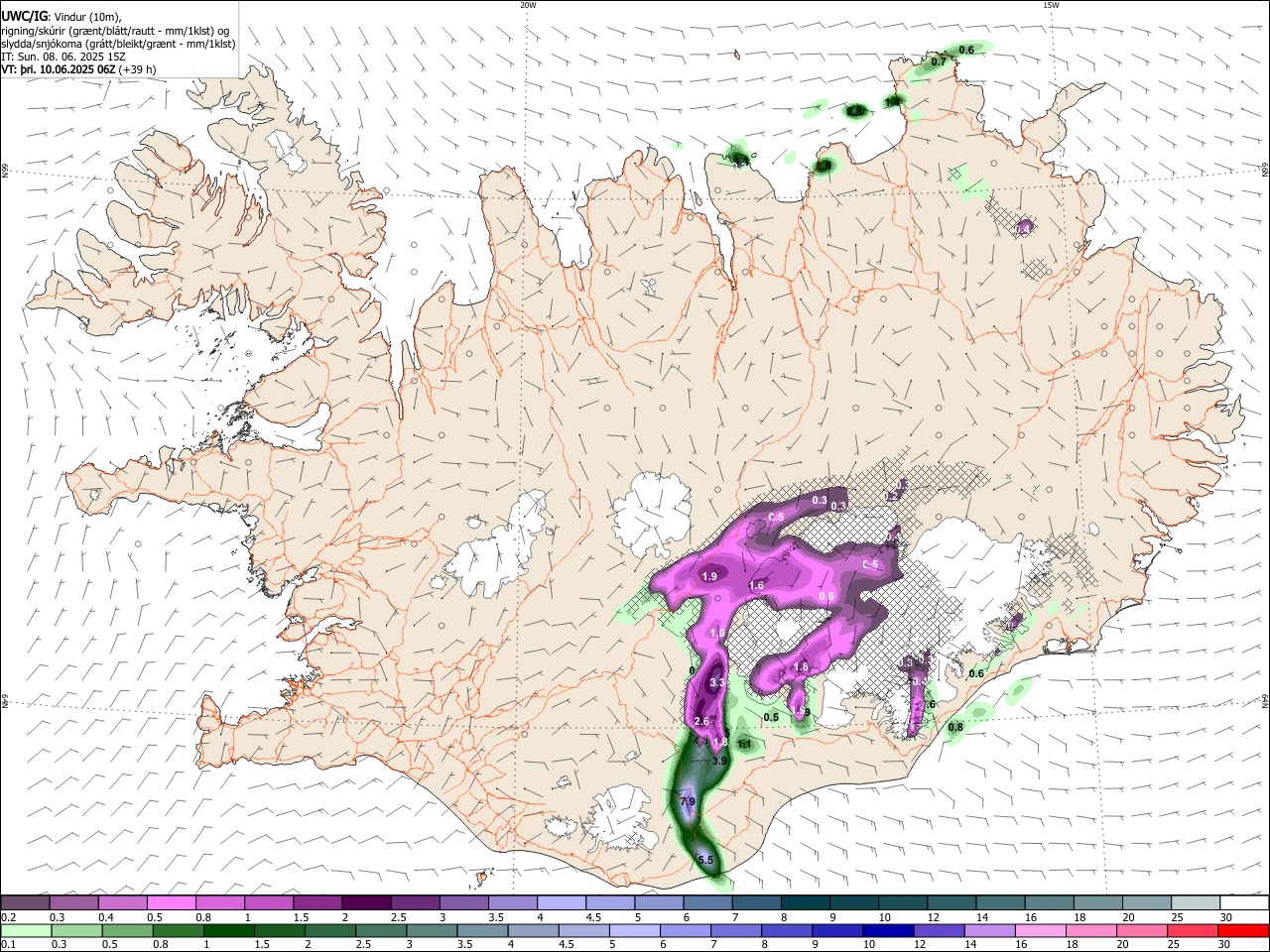Click the 'IT: Sun. 08. 06. 2025 15Z' line

coord(62,57)
